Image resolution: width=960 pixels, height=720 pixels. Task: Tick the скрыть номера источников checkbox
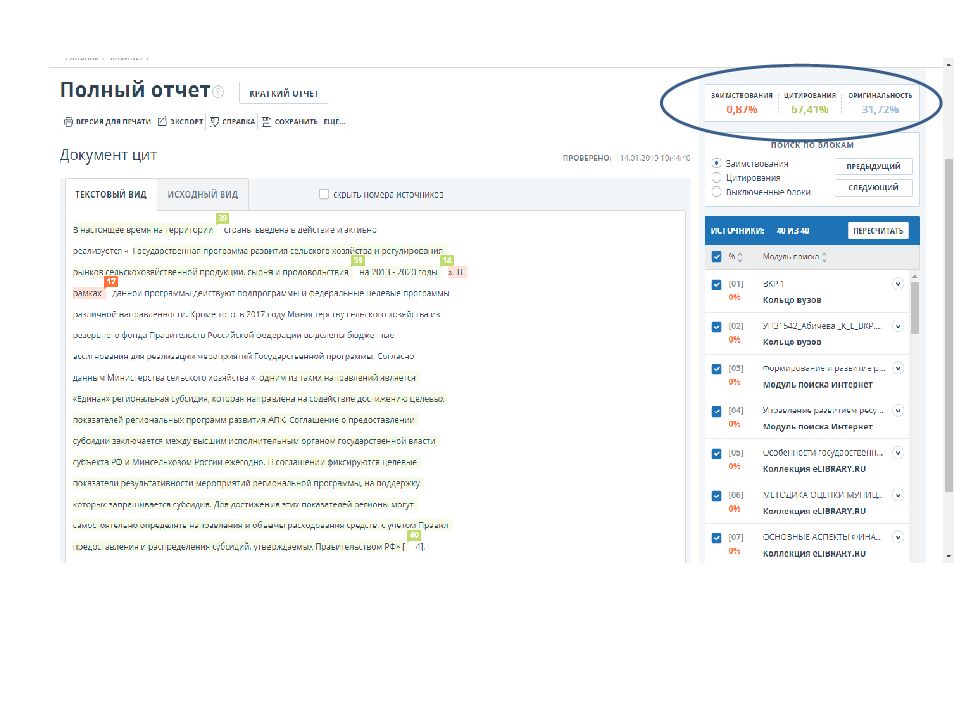click(324, 194)
